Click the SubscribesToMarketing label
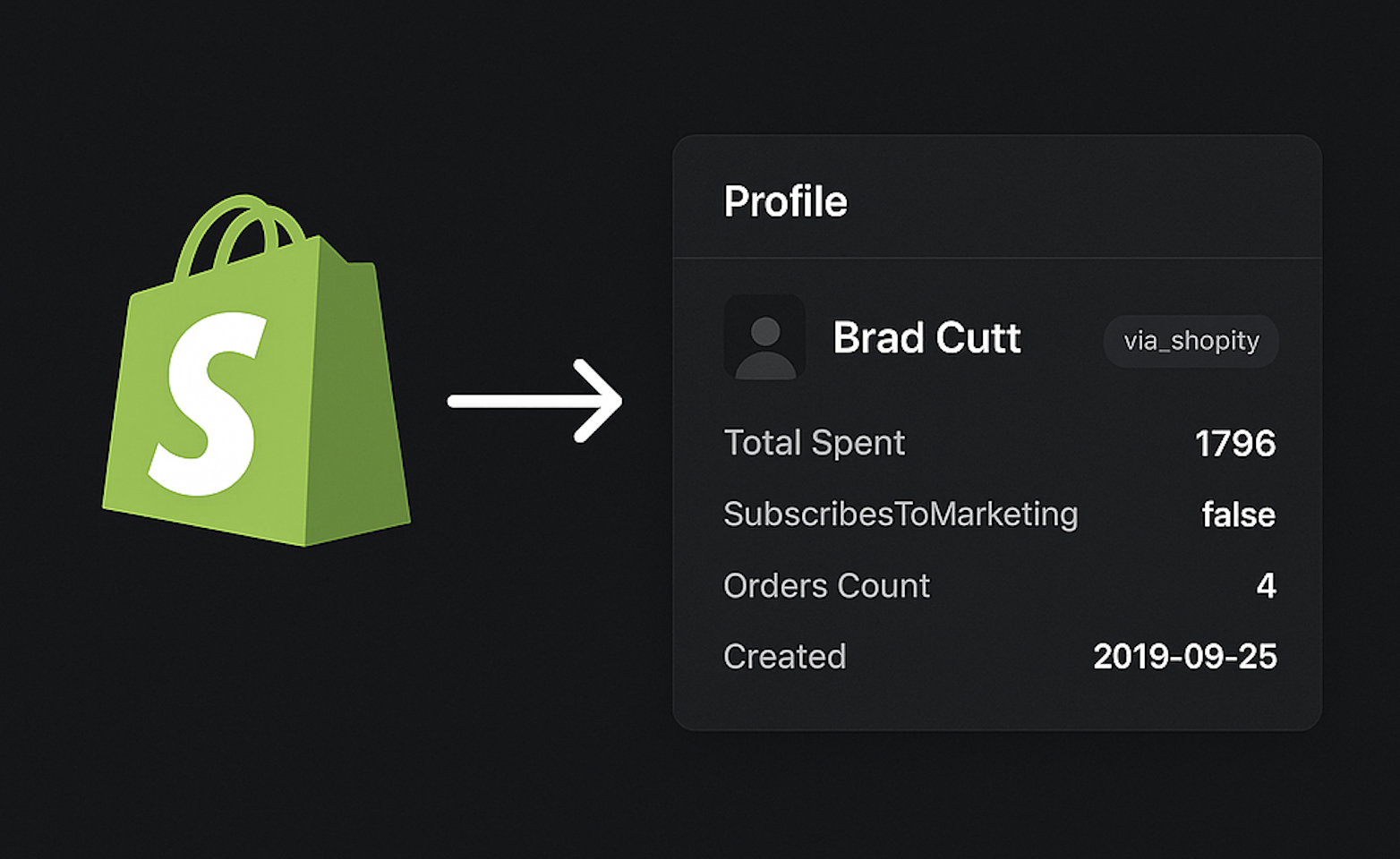 pos(901,515)
